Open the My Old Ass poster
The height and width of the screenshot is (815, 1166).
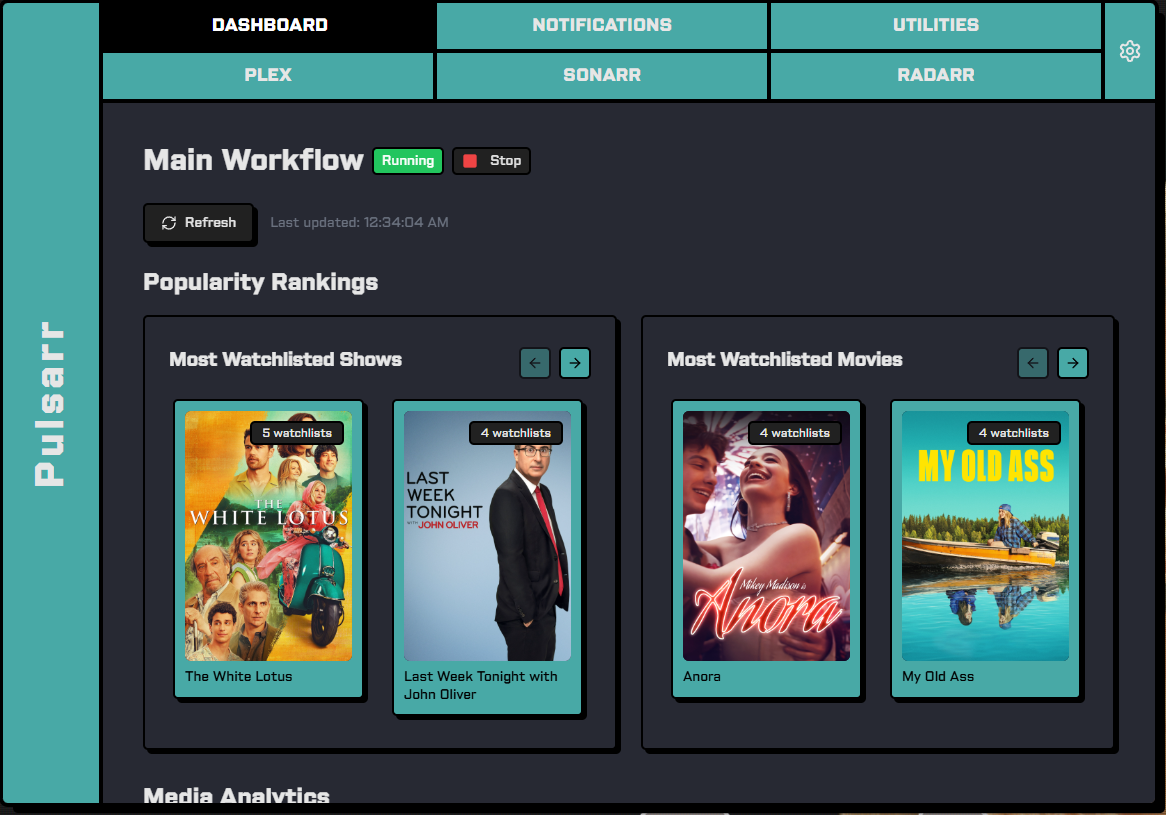click(985, 536)
